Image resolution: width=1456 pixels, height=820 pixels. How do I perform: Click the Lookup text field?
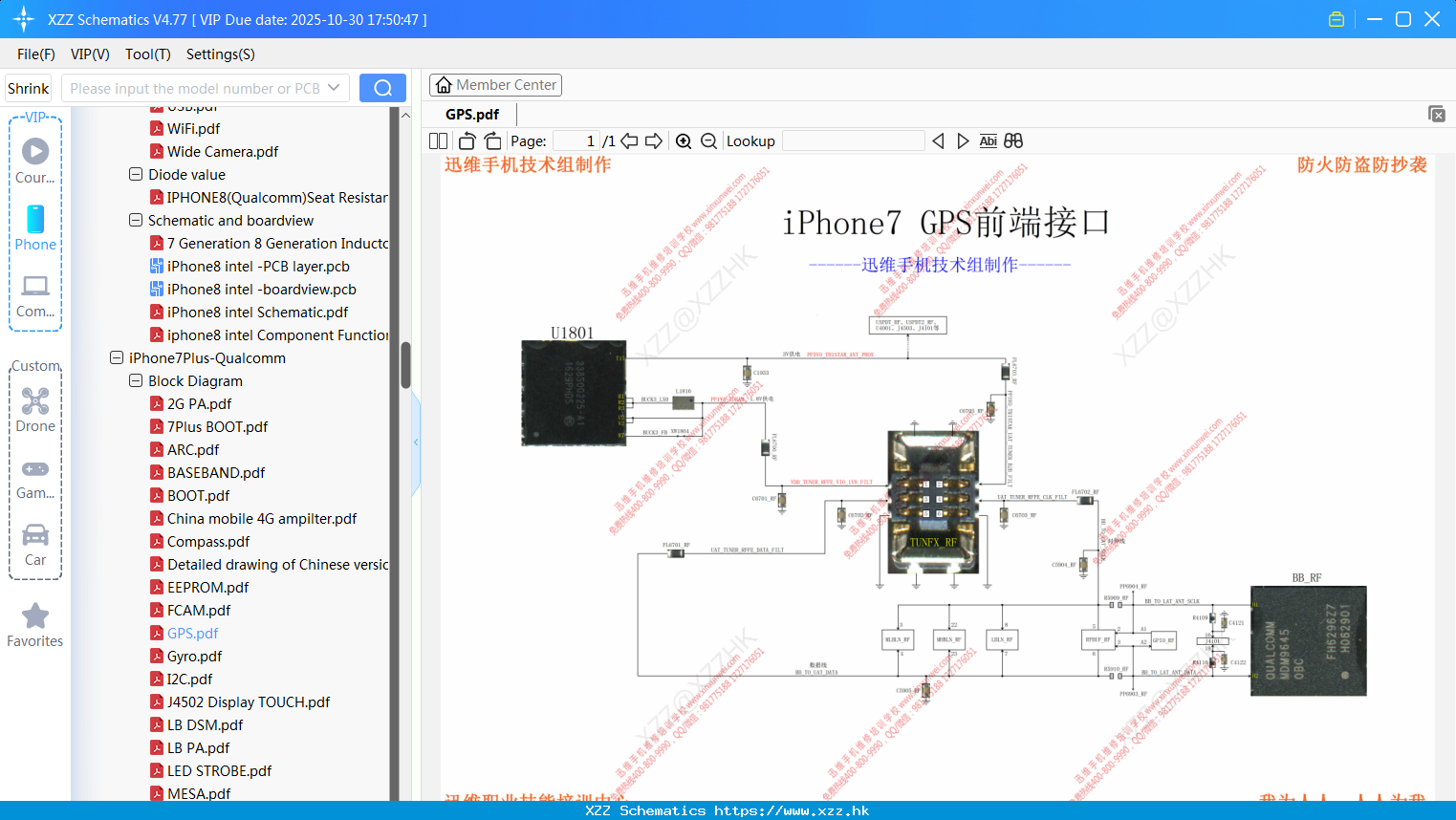point(854,140)
